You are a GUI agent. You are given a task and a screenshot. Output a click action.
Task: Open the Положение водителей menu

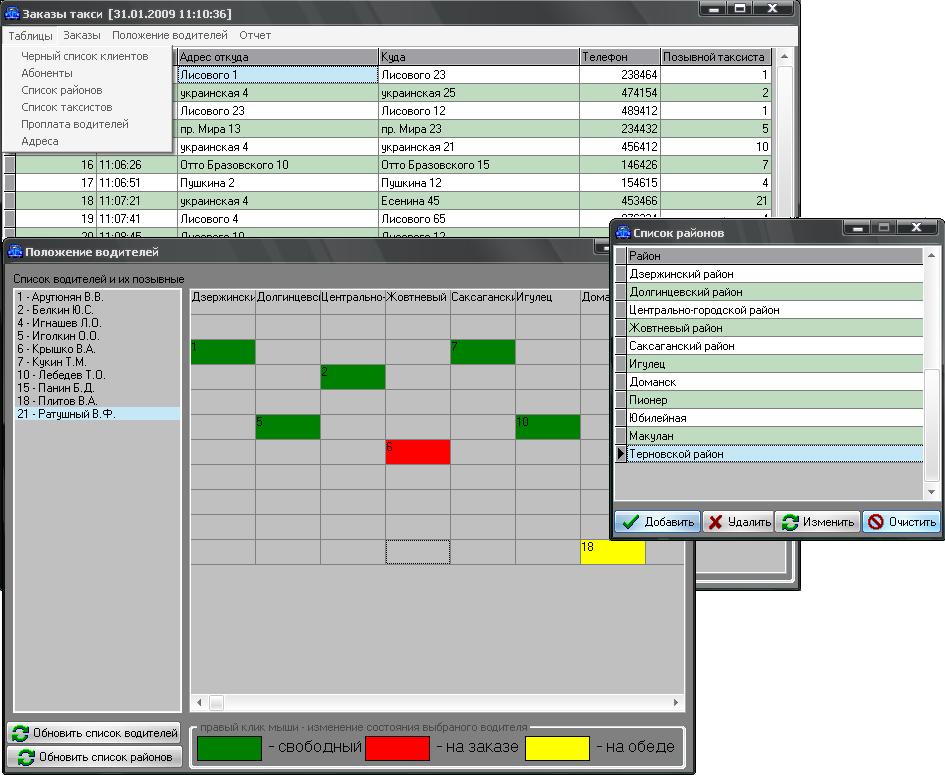(169, 36)
